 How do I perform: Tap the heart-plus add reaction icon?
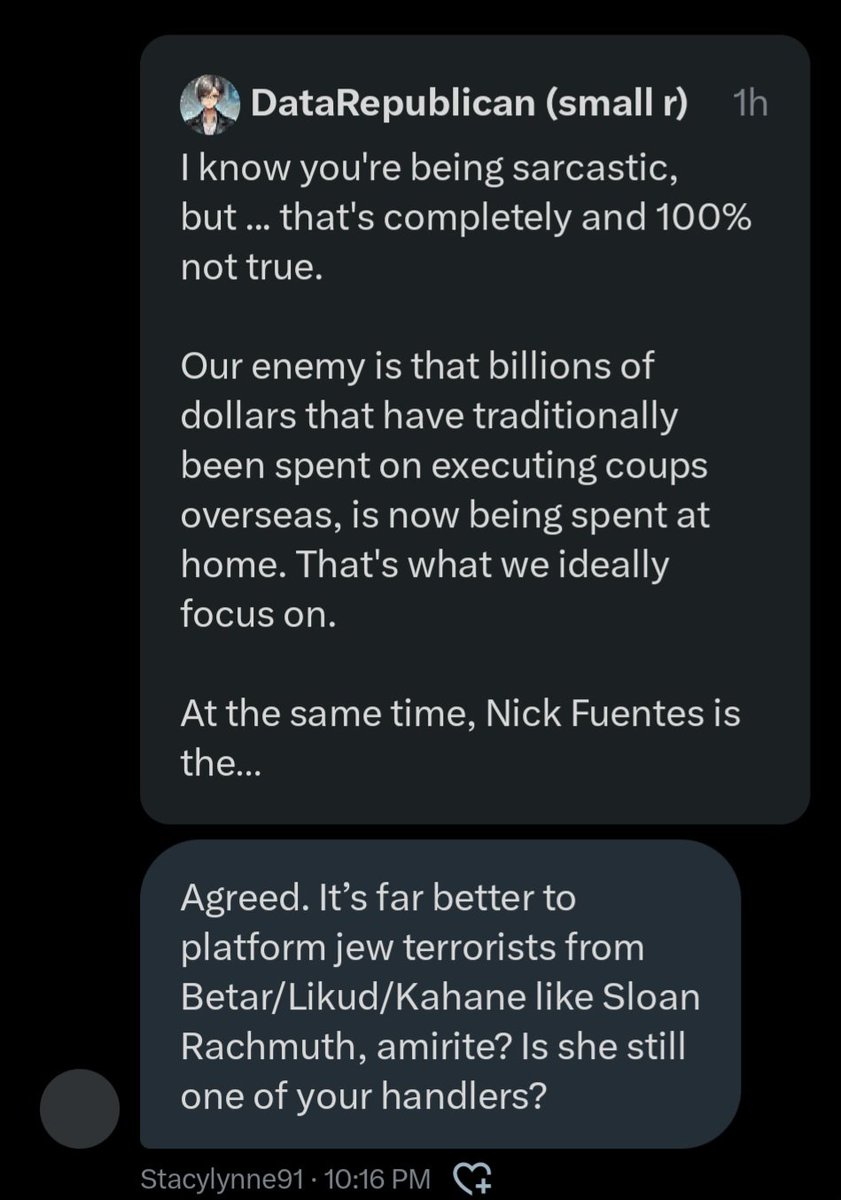(x=469, y=1178)
